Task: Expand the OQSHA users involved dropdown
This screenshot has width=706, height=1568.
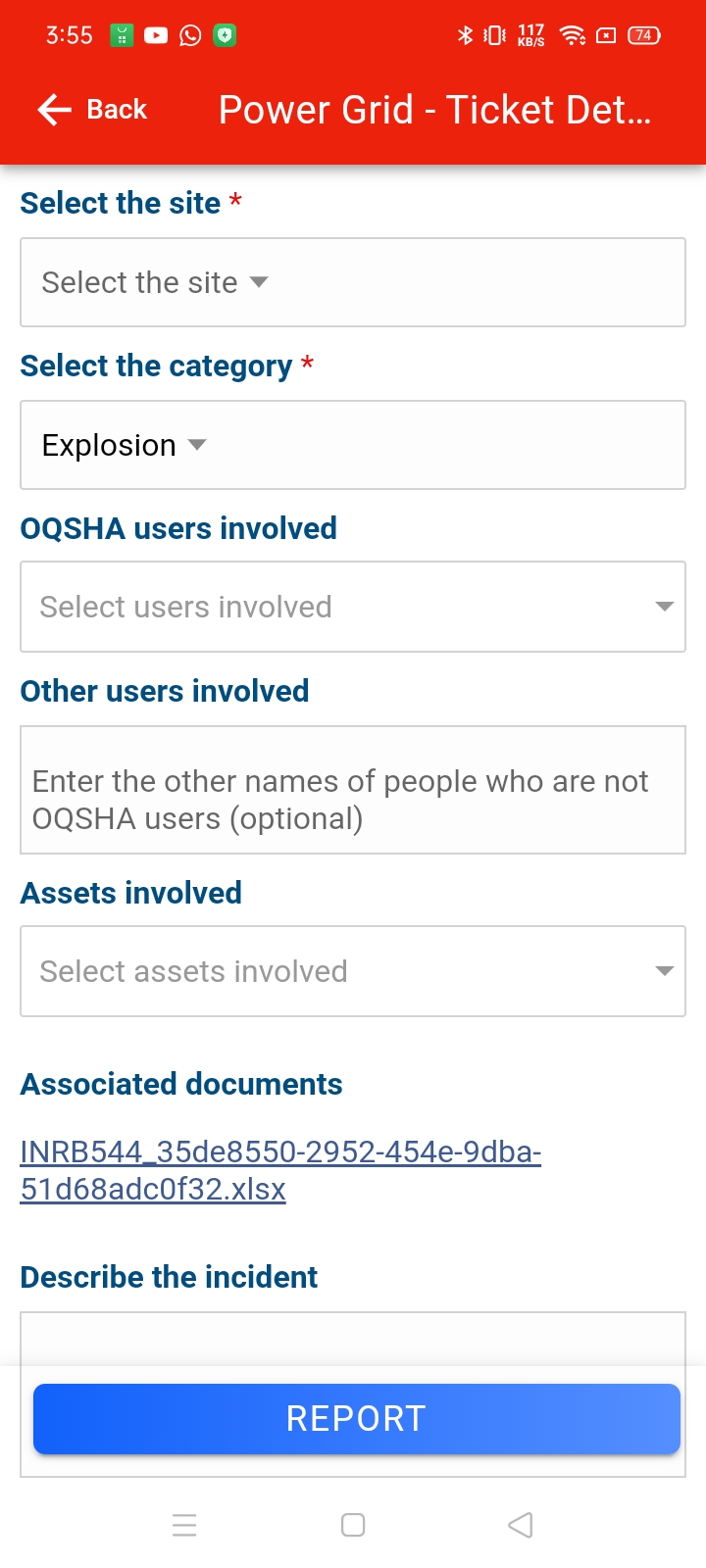Action: click(x=352, y=607)
